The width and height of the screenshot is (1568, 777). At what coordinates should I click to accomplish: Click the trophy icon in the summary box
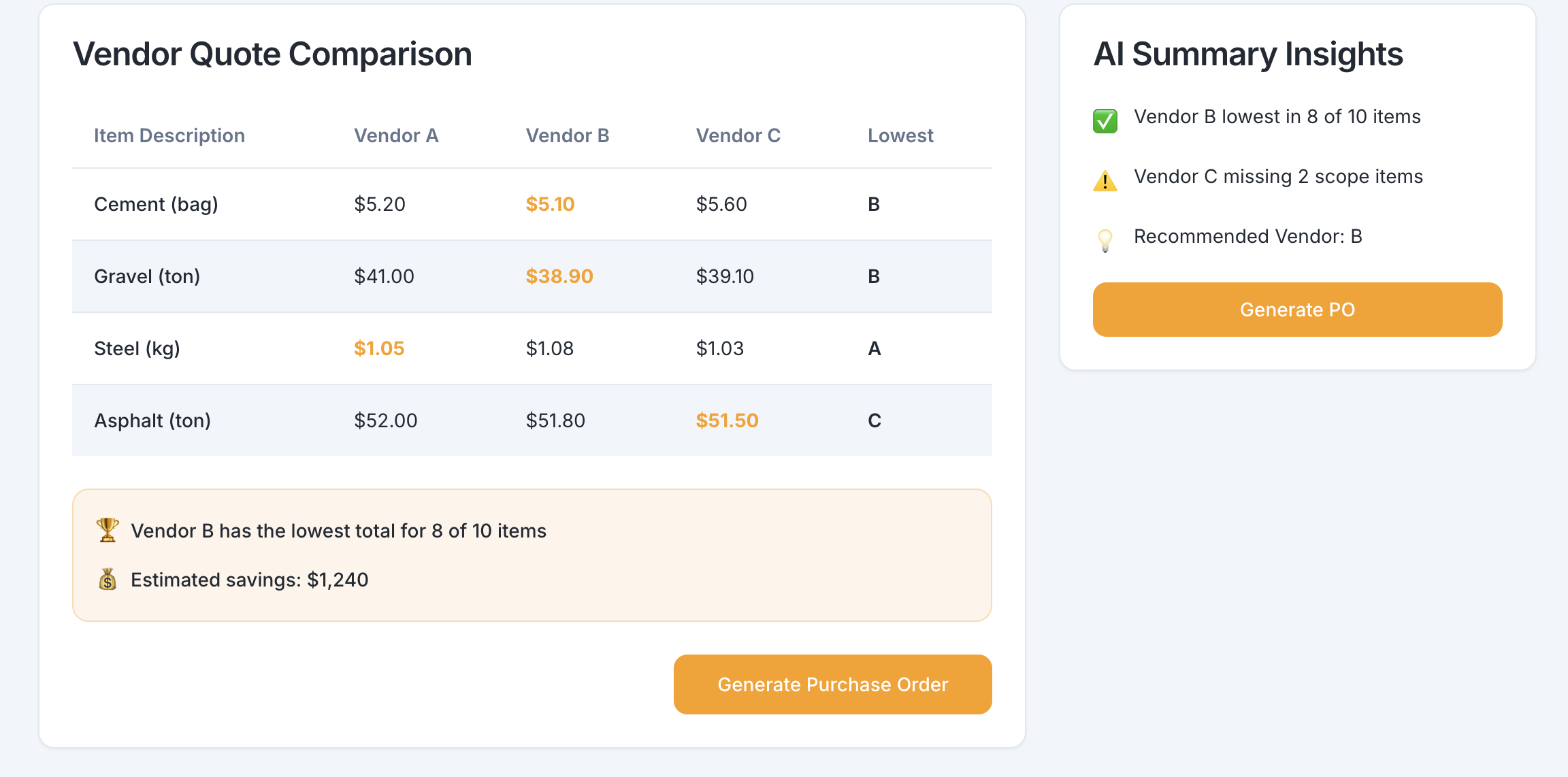point(108,530)
